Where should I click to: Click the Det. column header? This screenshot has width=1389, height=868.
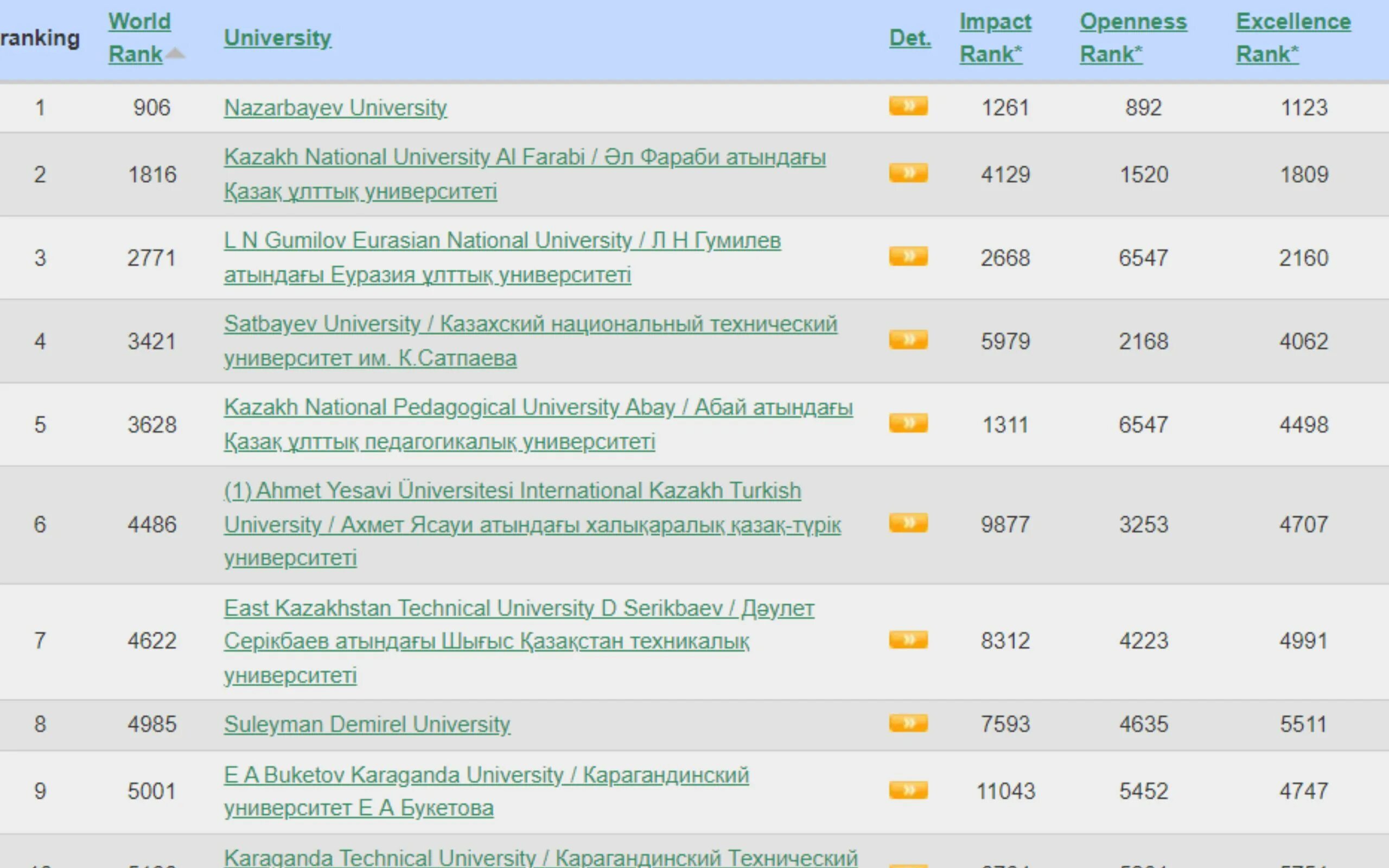click(x=910, y=38)
